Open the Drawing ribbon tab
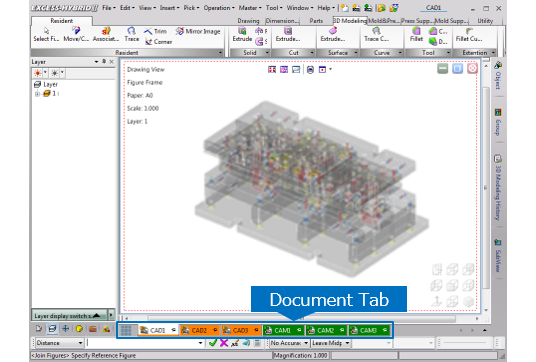 click(248, 21)
